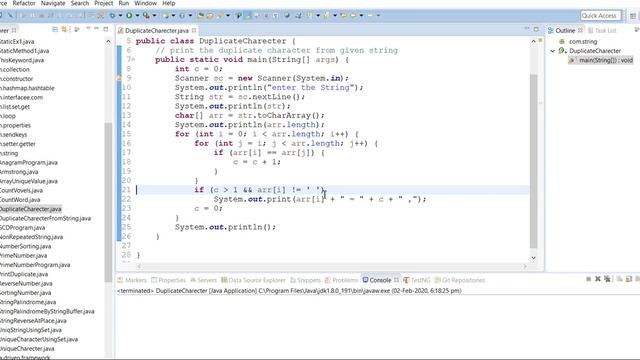Open NonRepeatedString.java in Package Explorer
Screen dimensions: 640x360
(x=31, y=237)
